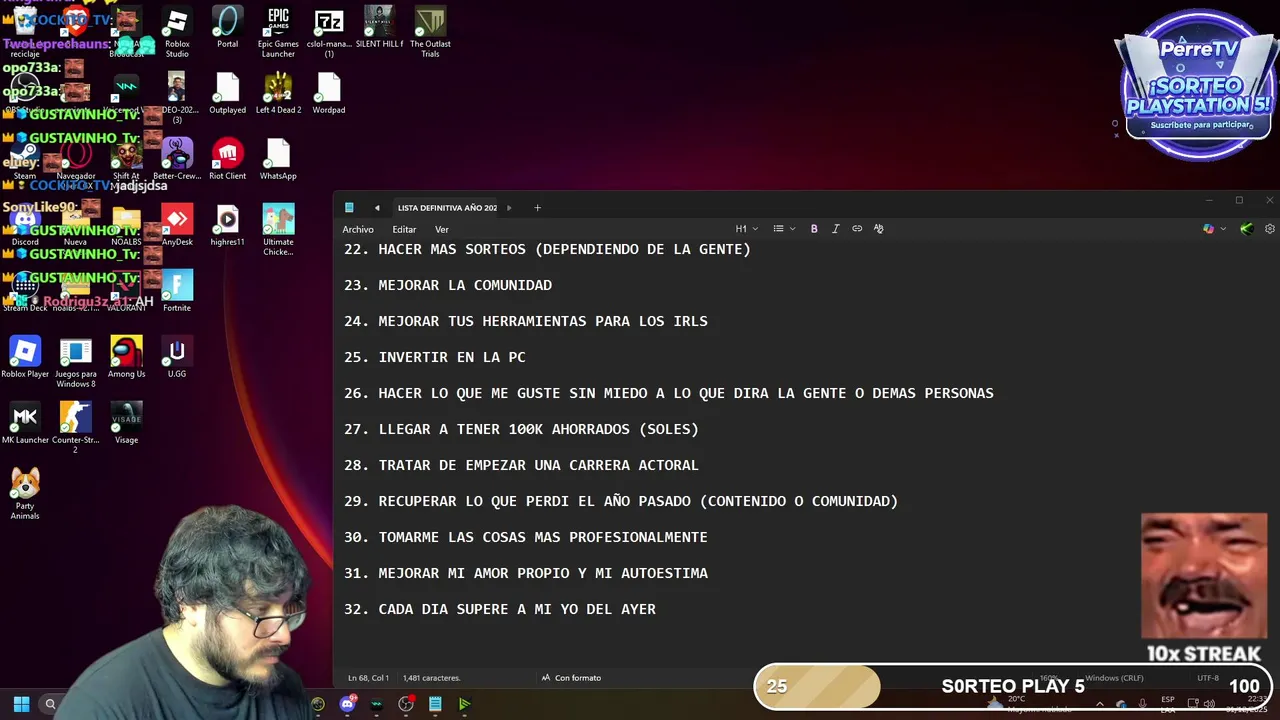The height and width of the screenshot is (720, 1280).
Task: Open the list style dropdown
Action: (784, 229)
